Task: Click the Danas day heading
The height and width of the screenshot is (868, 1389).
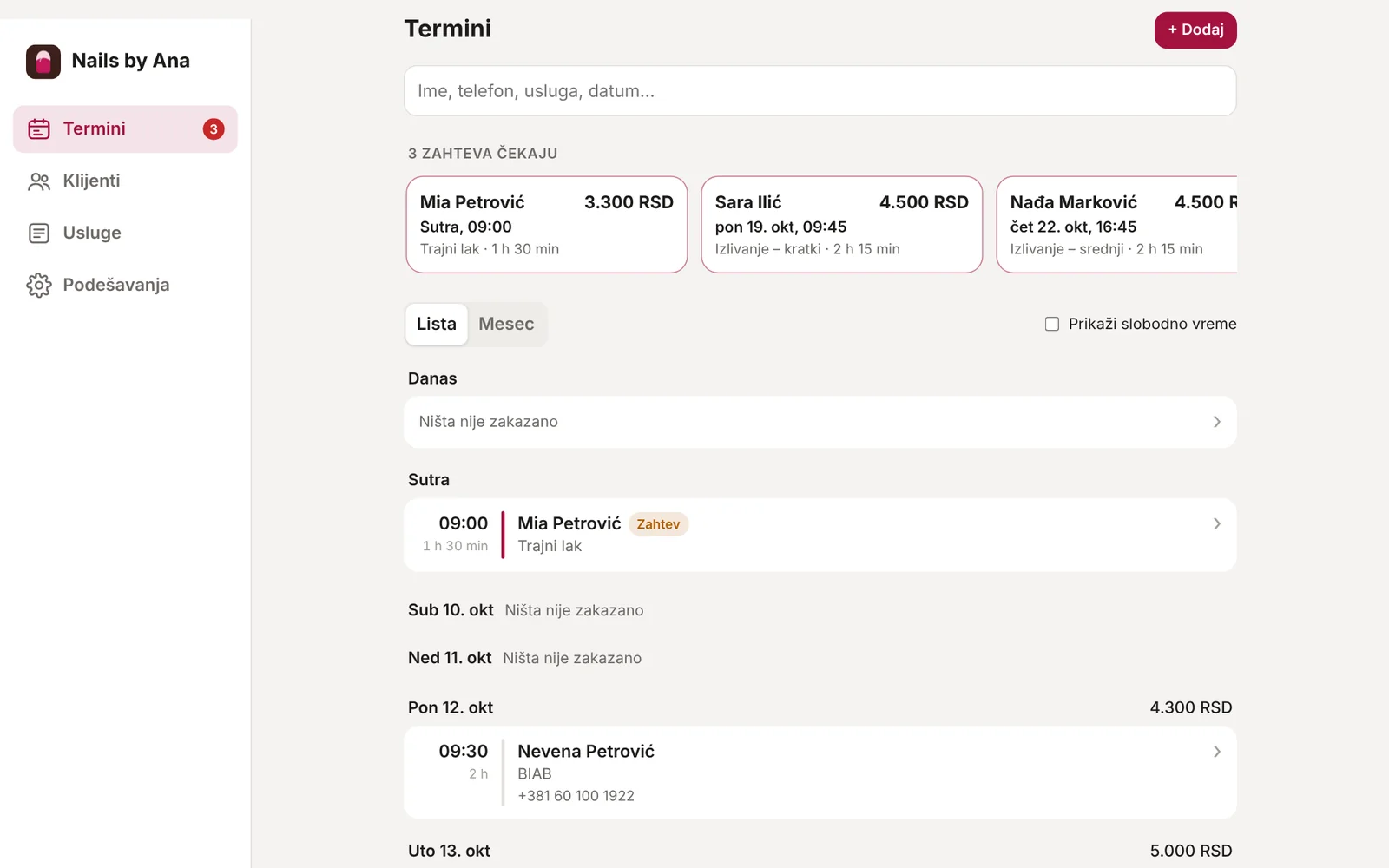Action: (x=432, y=378)
